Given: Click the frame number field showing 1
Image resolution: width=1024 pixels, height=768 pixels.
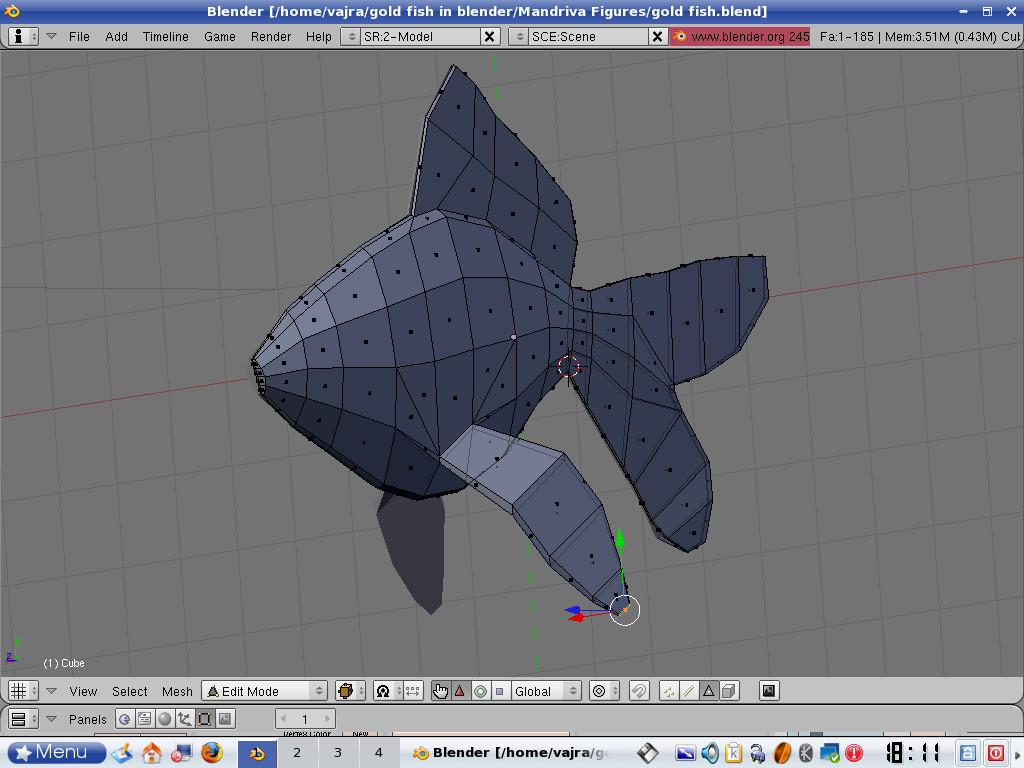Looking at the screenshot, I should click(x=305, y=719).
